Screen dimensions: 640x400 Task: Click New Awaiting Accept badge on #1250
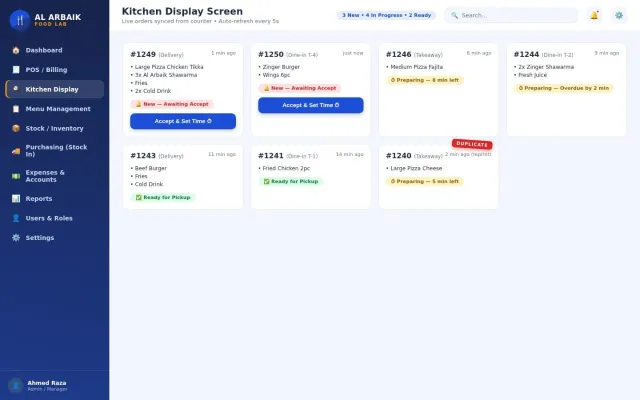click(300, 88)
